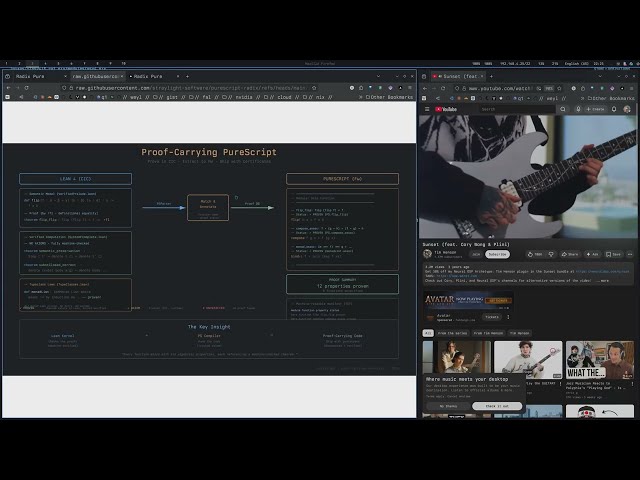This screenshot has width=640, height=480.
Task: Open YouTube account avatar menu
Action: tap(627, 109)
